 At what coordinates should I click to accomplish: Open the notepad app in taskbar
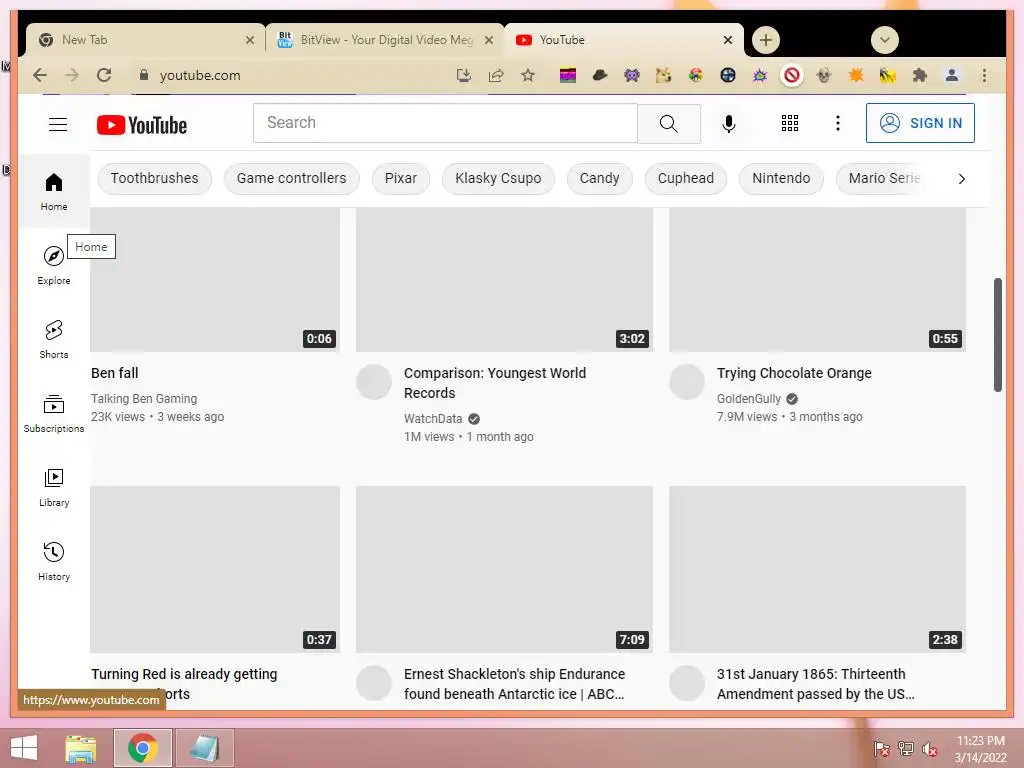204,748
